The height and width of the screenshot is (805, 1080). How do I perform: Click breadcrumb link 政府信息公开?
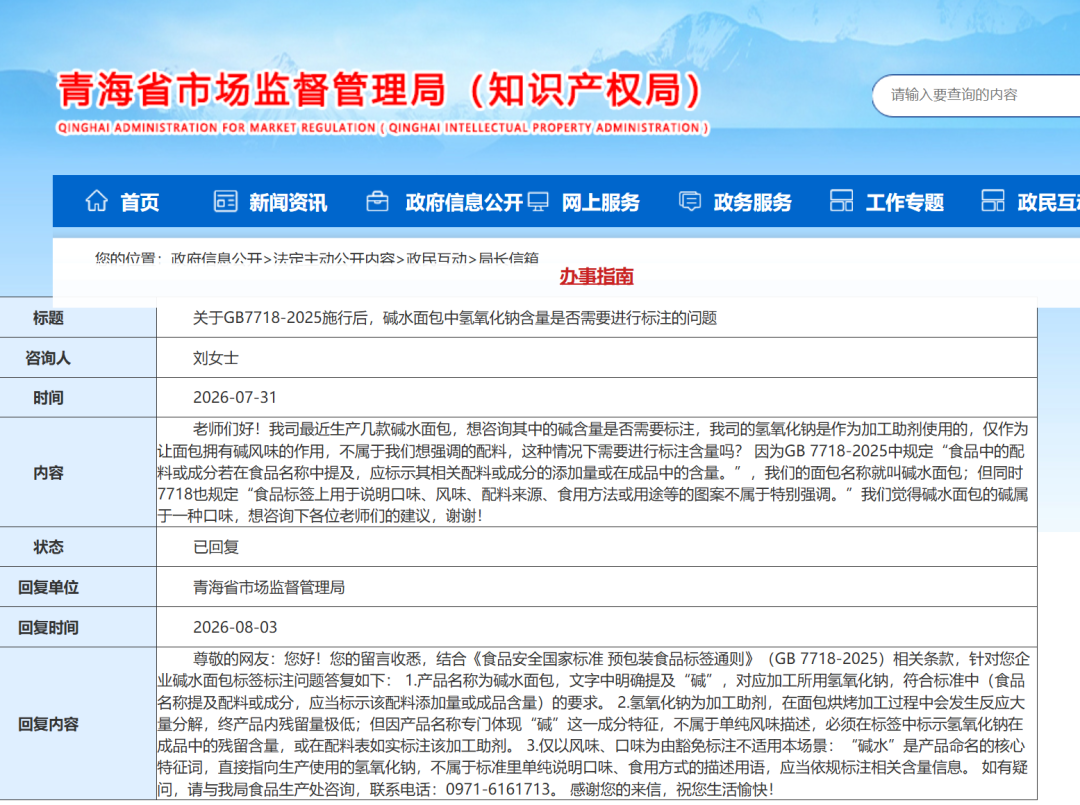(x=217, y=259)
